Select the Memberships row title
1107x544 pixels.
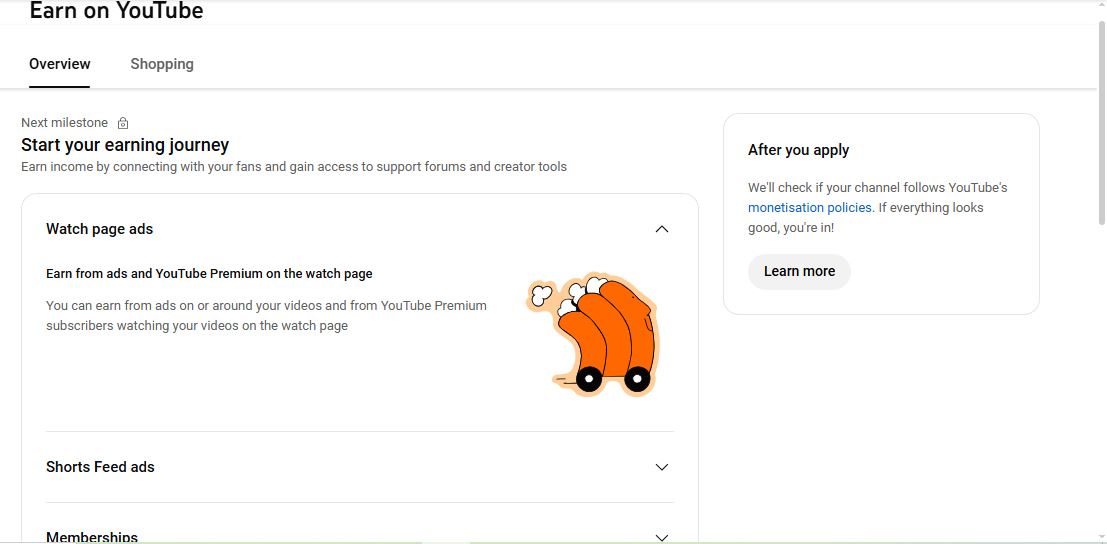[x=92, y=537]
